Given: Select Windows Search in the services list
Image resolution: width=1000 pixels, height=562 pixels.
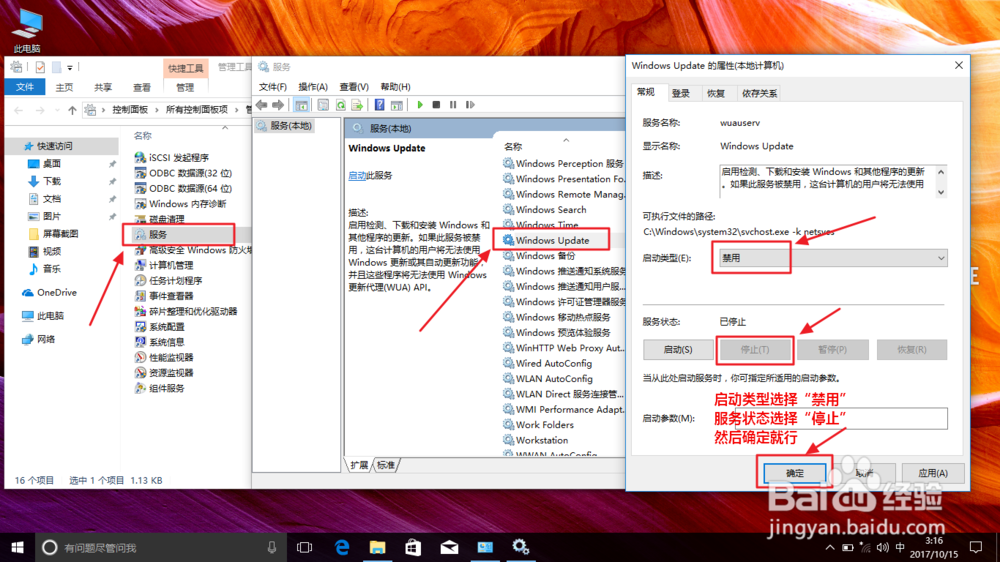Looking at the screenshot, I should [550, 210].
